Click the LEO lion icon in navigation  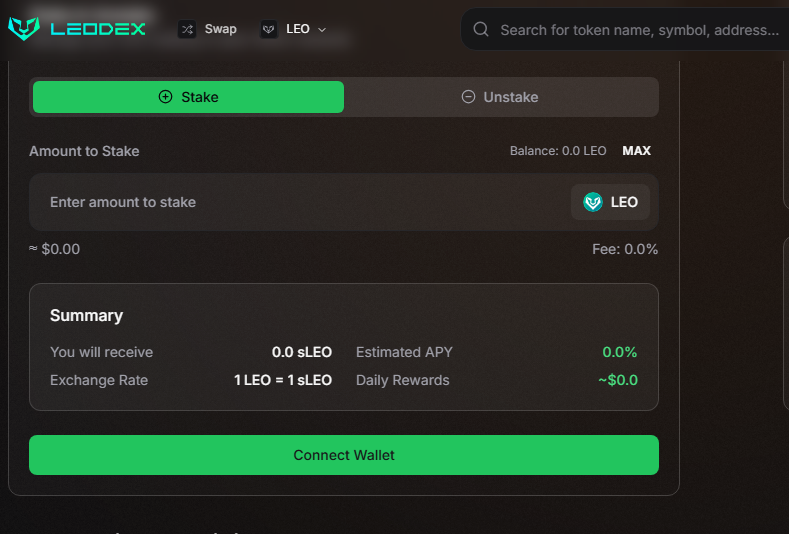(x=269, y=29)
